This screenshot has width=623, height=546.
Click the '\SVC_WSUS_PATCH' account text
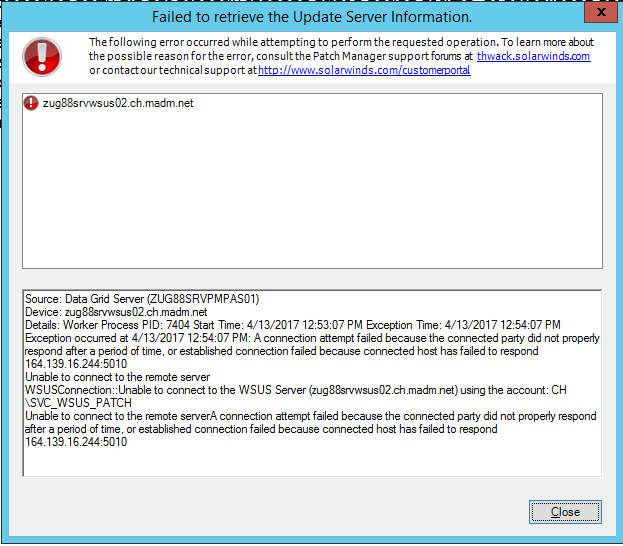click(x=78, y=403)
